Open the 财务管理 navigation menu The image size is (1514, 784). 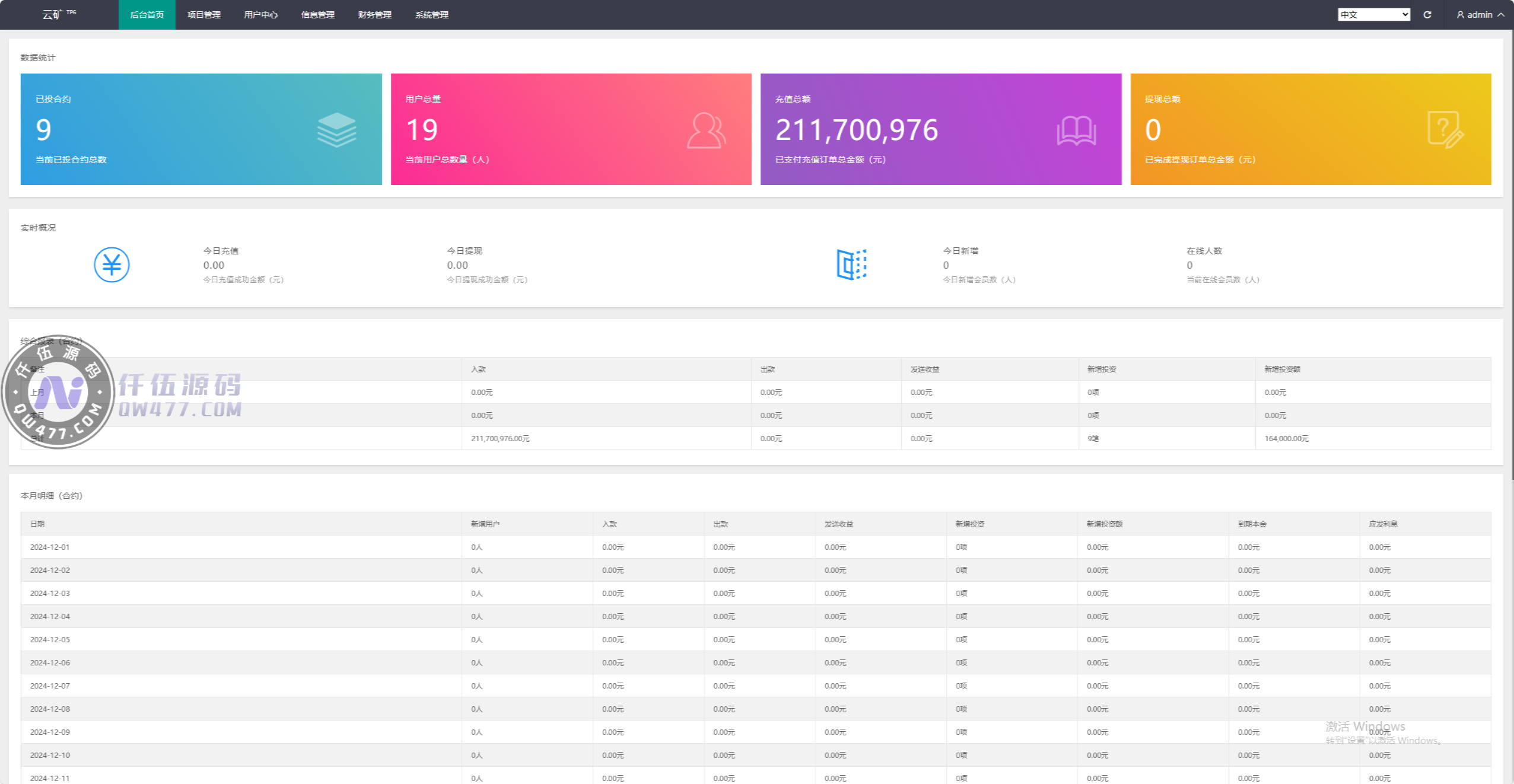(375, 15)
